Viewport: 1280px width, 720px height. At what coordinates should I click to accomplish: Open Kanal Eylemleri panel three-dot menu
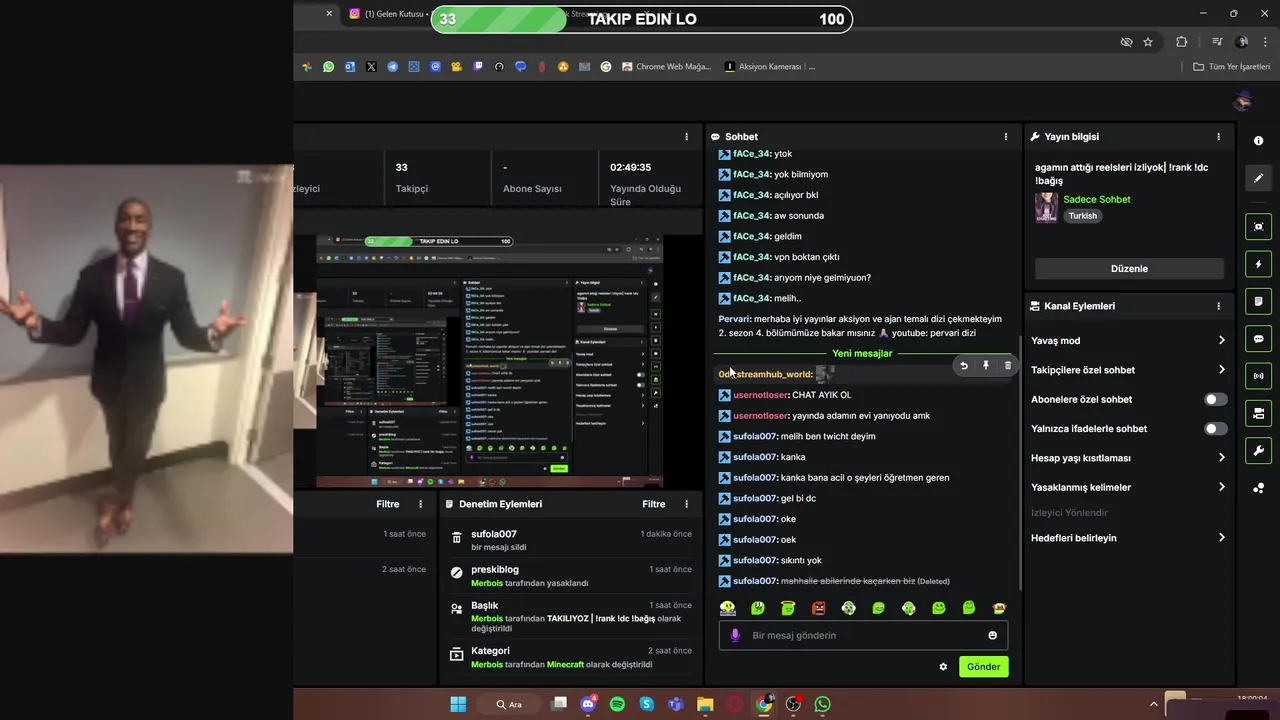[1218, 306]
